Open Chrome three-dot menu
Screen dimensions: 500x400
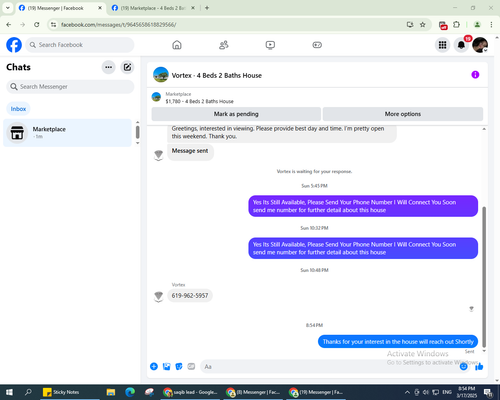pos(491,25)
